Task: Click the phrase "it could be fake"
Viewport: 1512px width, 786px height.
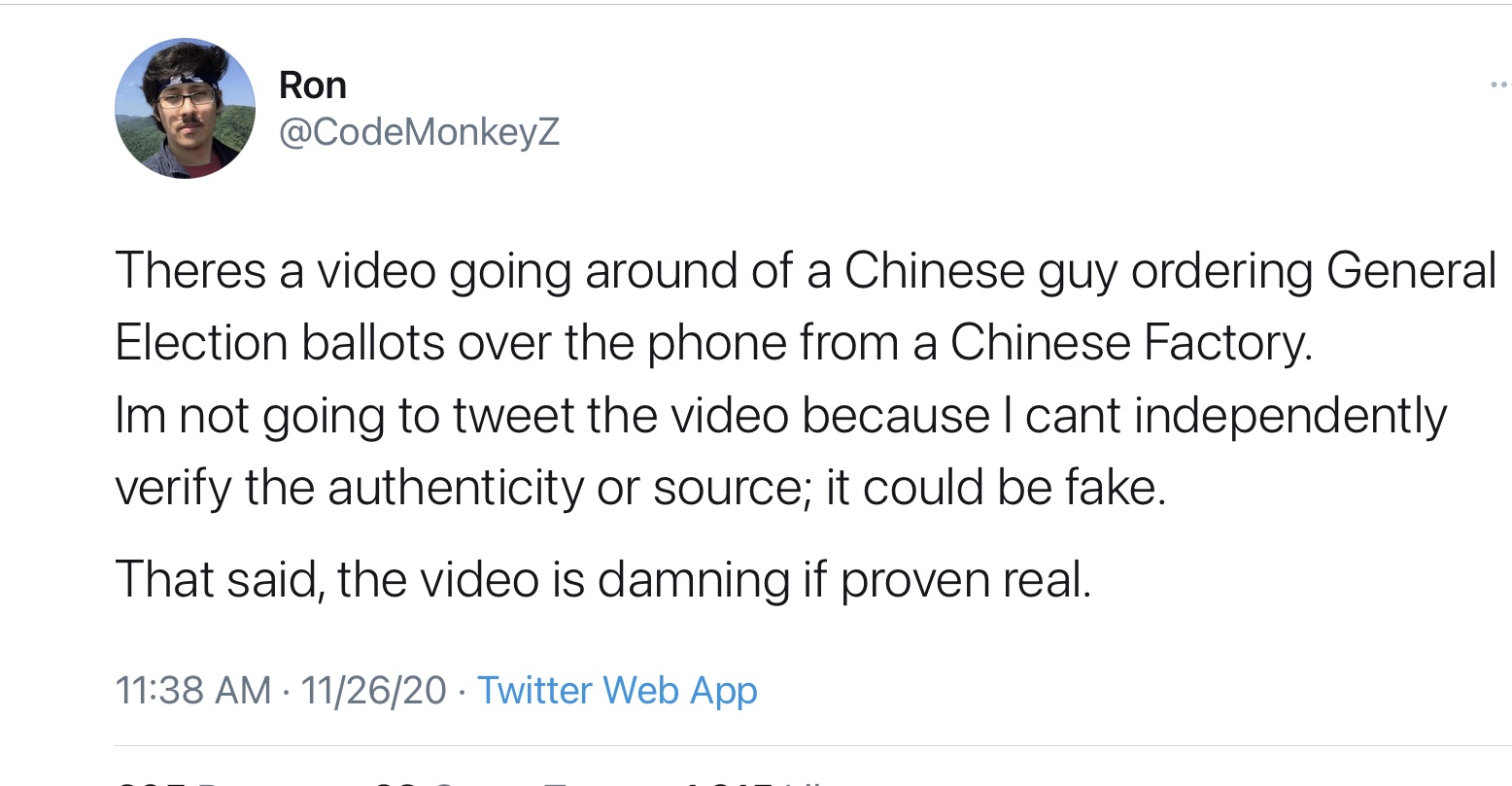Action: [x=995, y=488]
